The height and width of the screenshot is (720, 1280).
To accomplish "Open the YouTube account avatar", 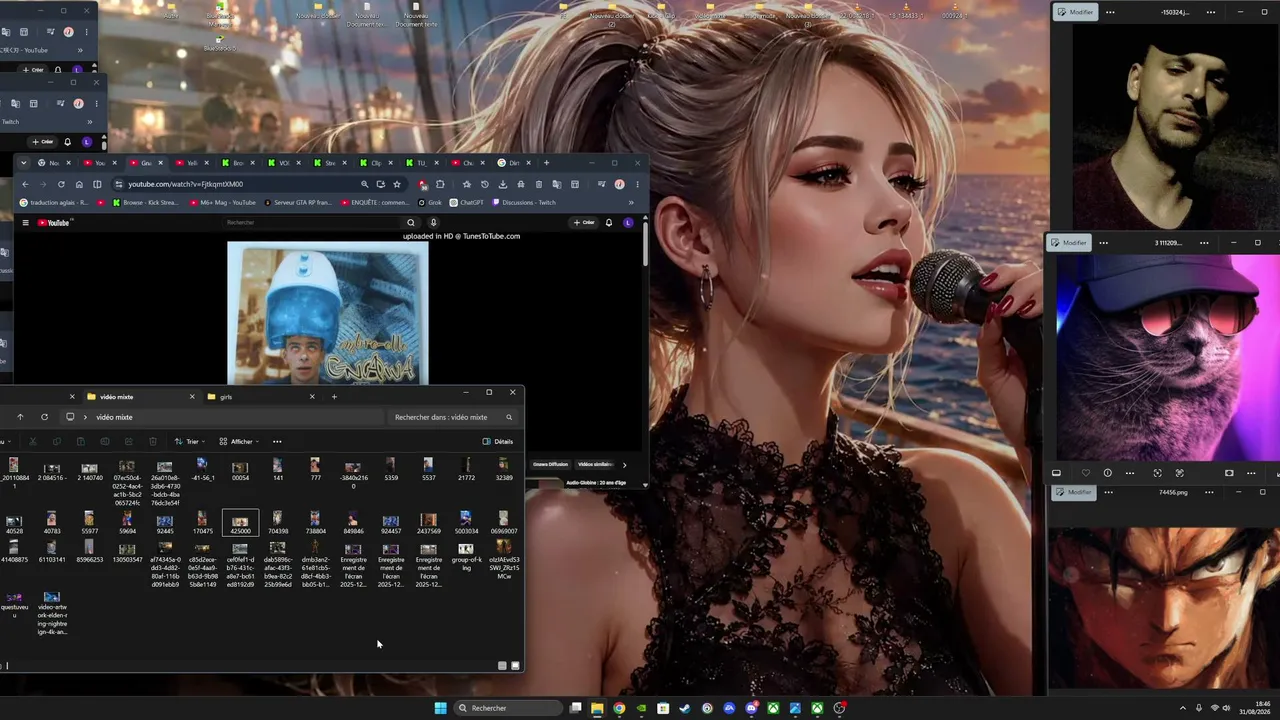I will coord(628,222).
